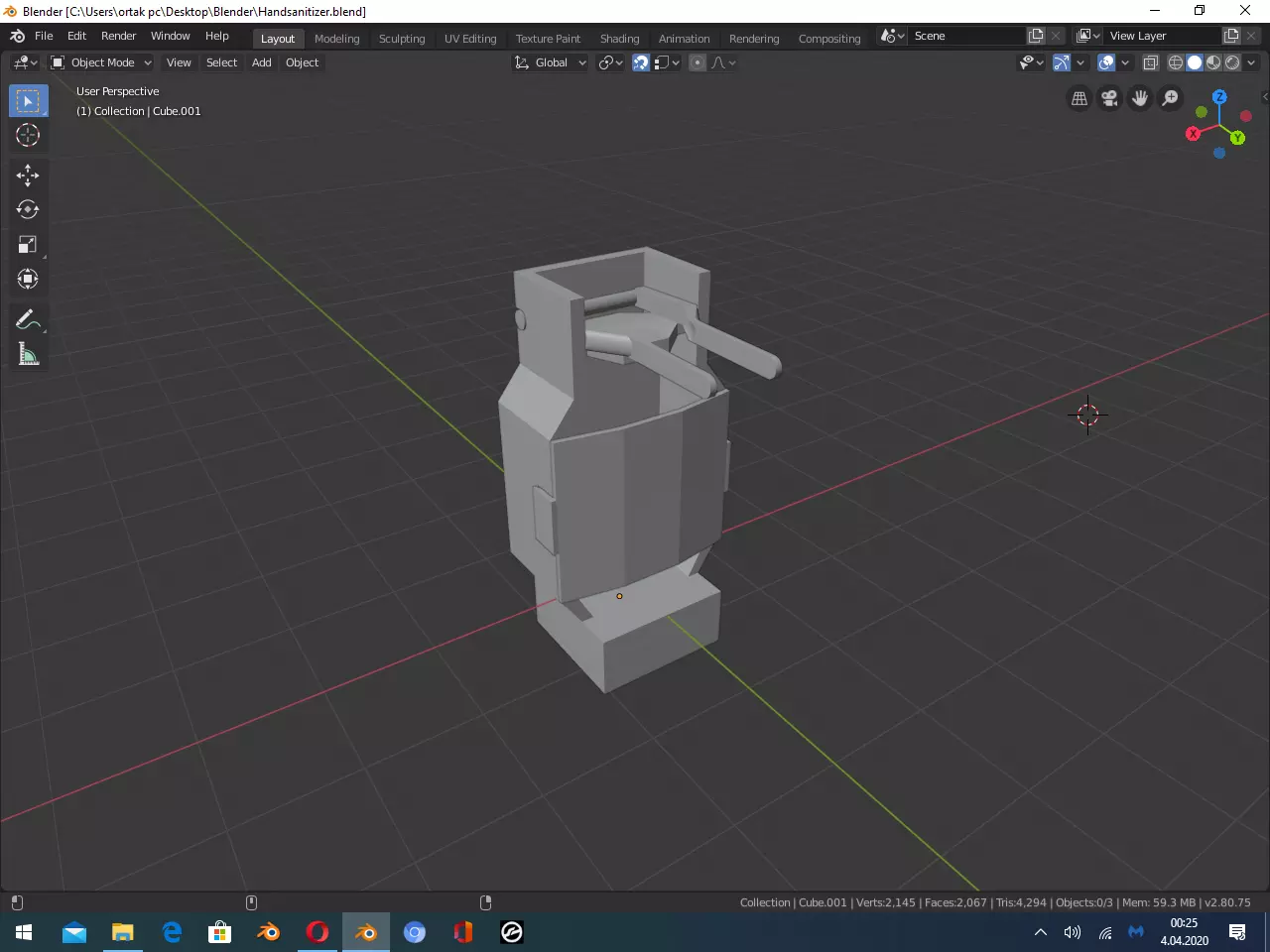Open the Render menu

pyautogui.click(x=118, y=36)
